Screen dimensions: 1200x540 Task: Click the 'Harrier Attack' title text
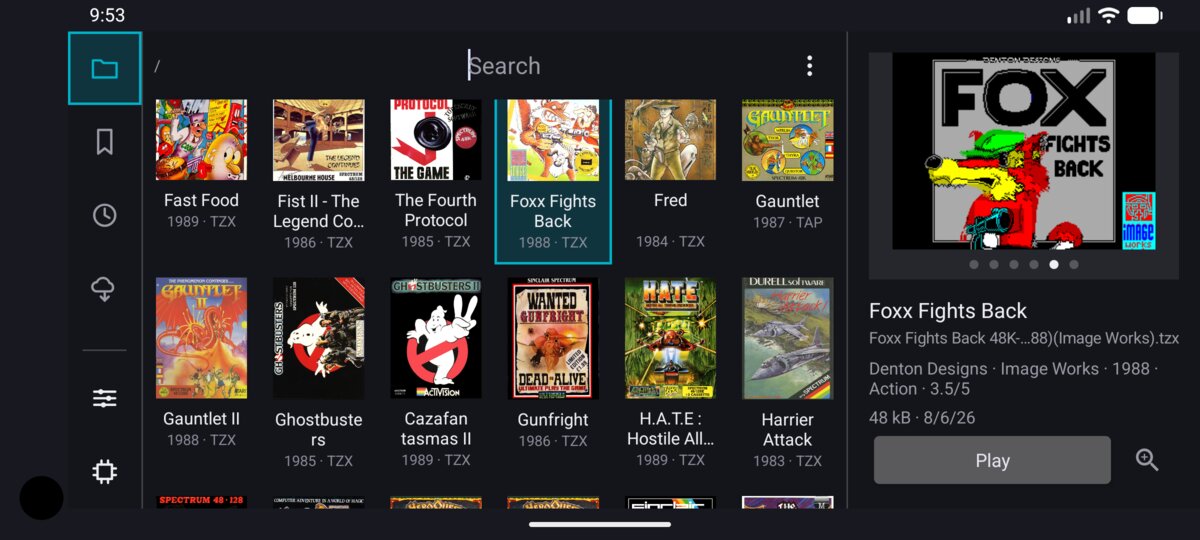click(787, 430)
